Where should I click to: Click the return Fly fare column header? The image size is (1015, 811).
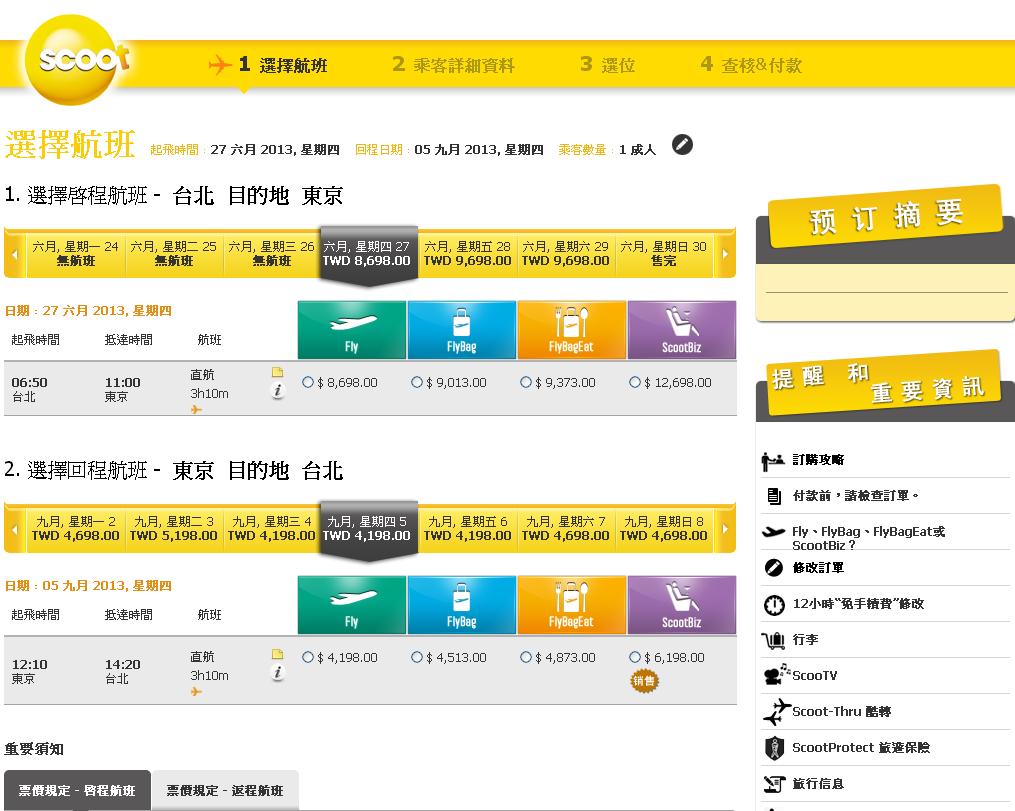coord(351,605)
